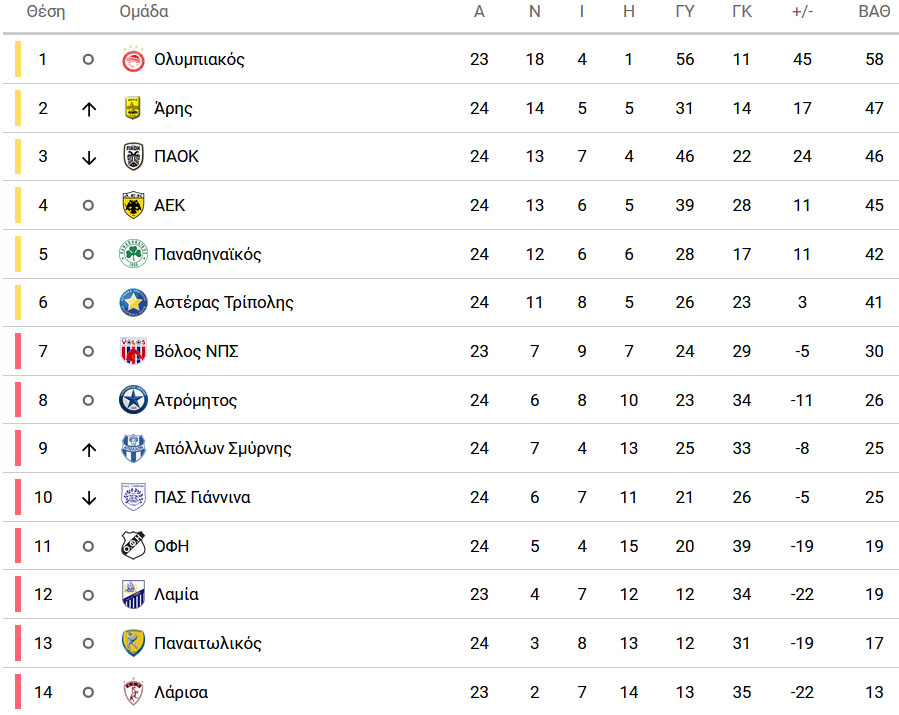Click the Ομάδα column header

[144, 11]
